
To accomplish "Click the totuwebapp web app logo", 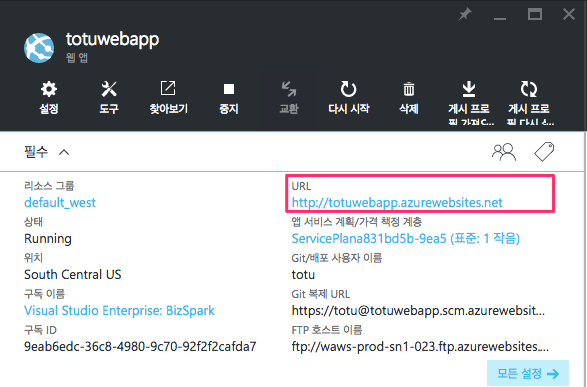I will [x=39, y=48].
